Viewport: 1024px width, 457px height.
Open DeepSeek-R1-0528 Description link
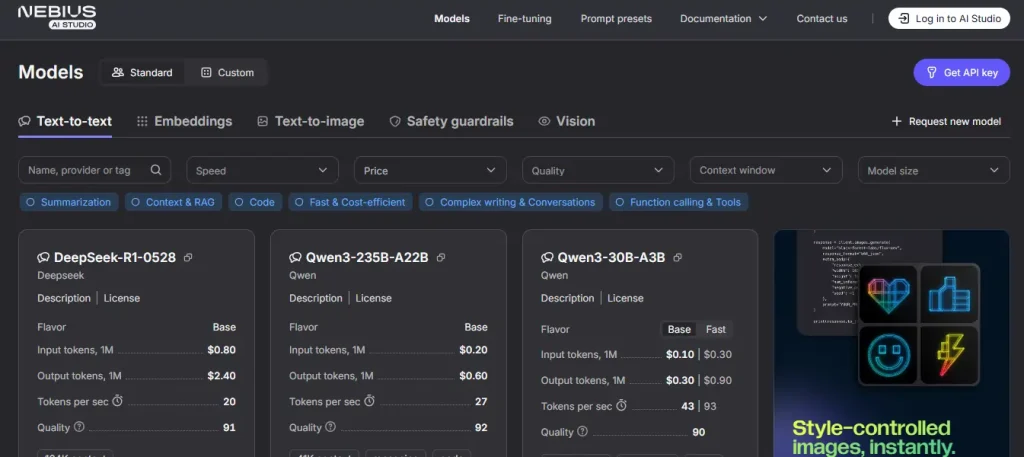[x=64, y=298]
